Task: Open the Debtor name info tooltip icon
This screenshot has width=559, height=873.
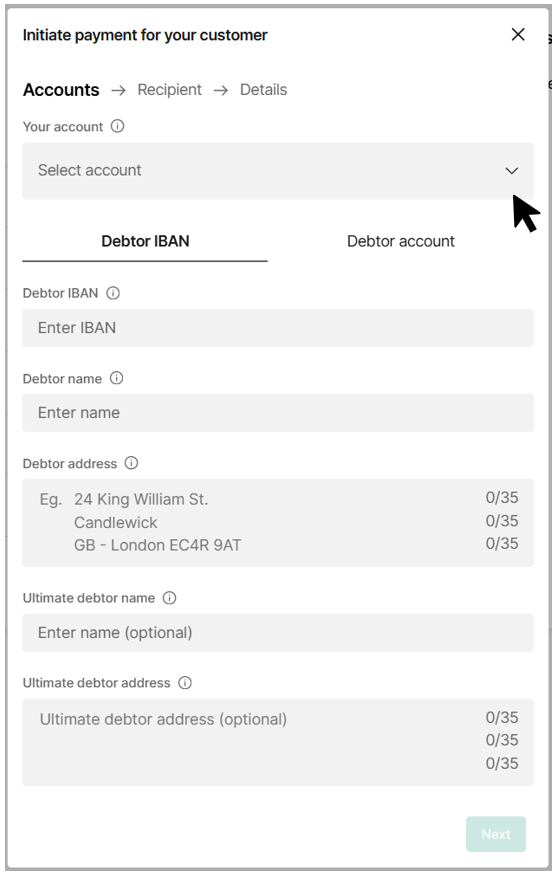Action: (116, 378)
